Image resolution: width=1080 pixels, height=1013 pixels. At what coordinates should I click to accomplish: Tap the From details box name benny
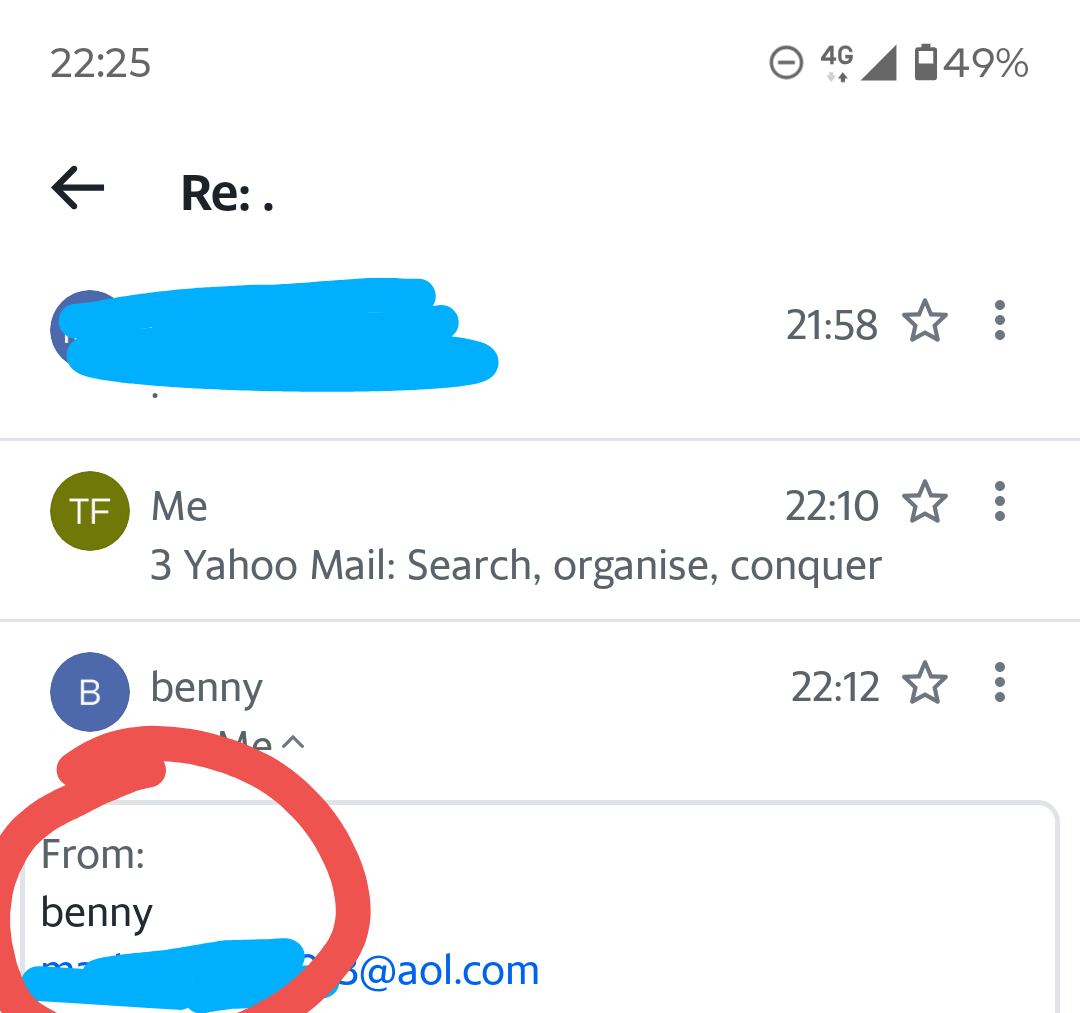tap(97, 912)
